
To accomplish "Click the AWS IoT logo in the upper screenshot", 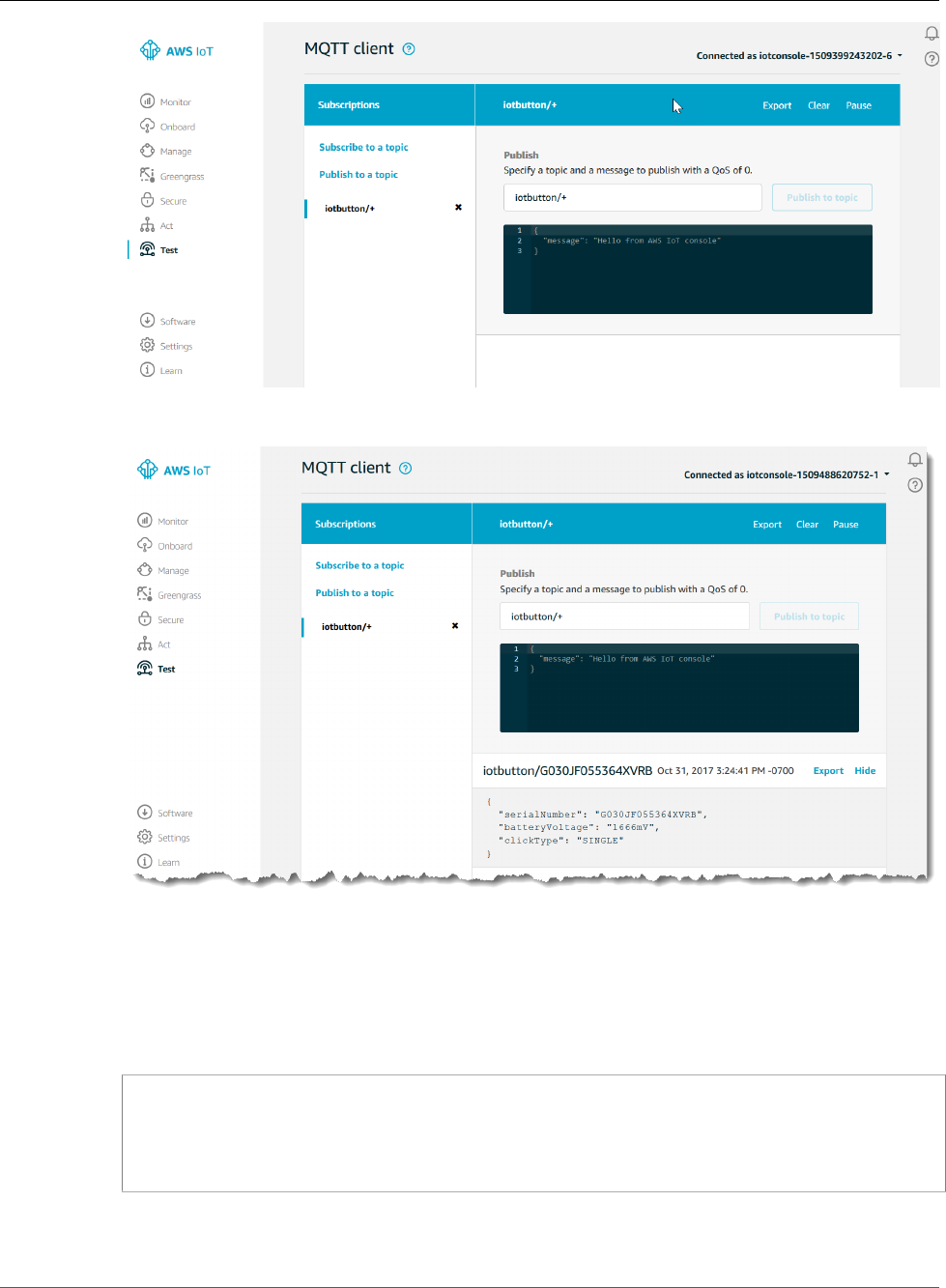I will [x=176, y=50].
